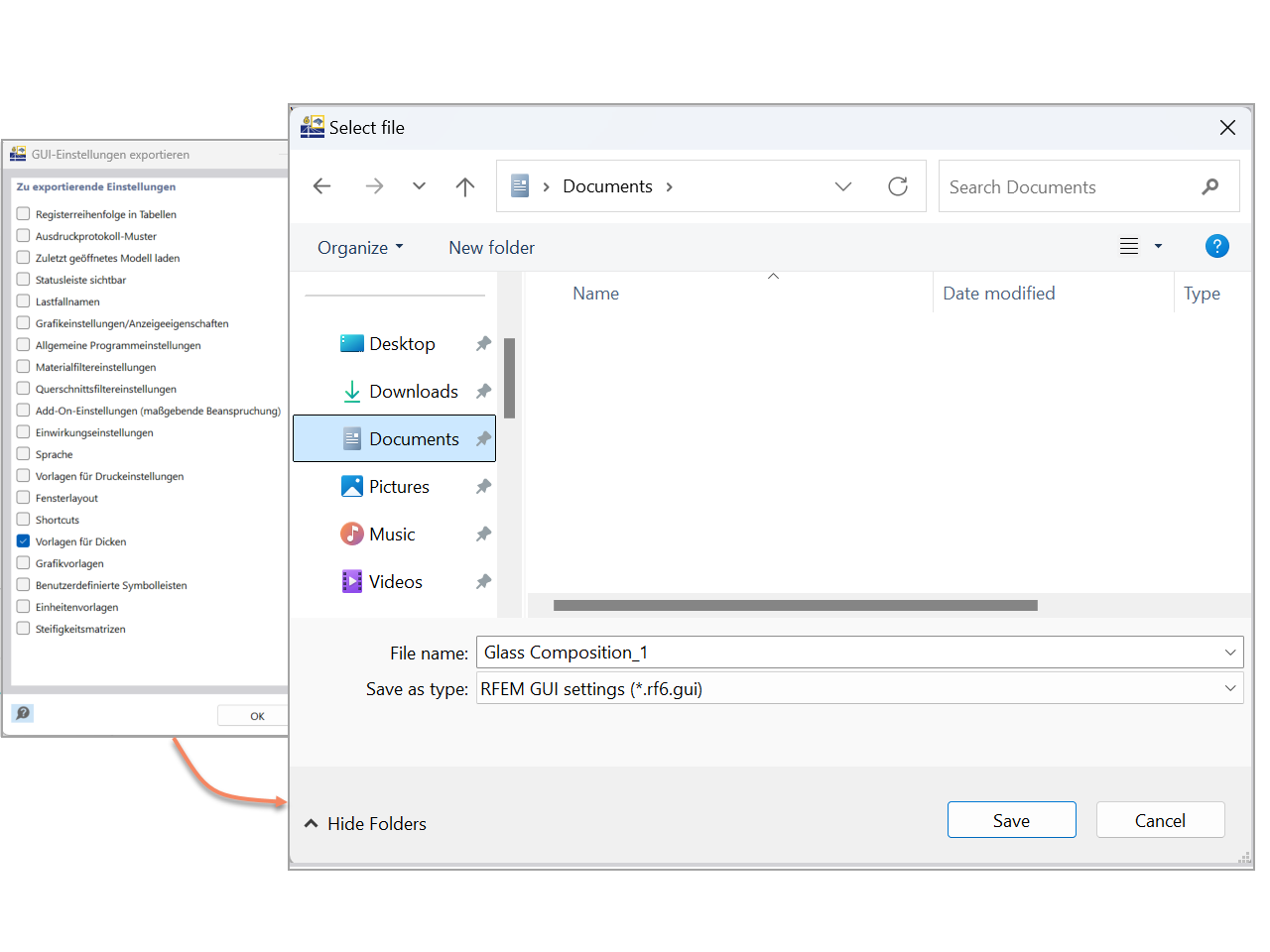The width and height of the screenshot is (1270, 952).
Task: Uncheck the Vorlagen für Dicken checkbox
Action: coord(21,540)
